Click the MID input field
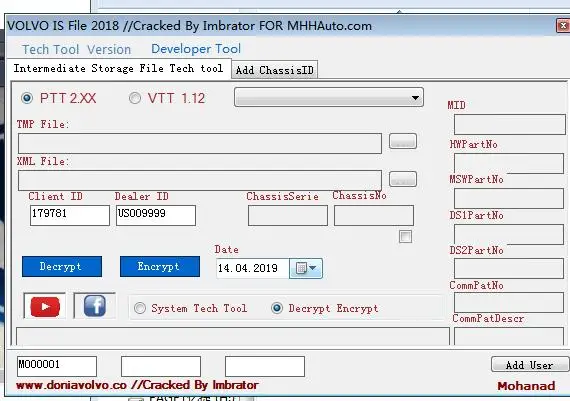 pyautogui.click(x=510, y=124)
